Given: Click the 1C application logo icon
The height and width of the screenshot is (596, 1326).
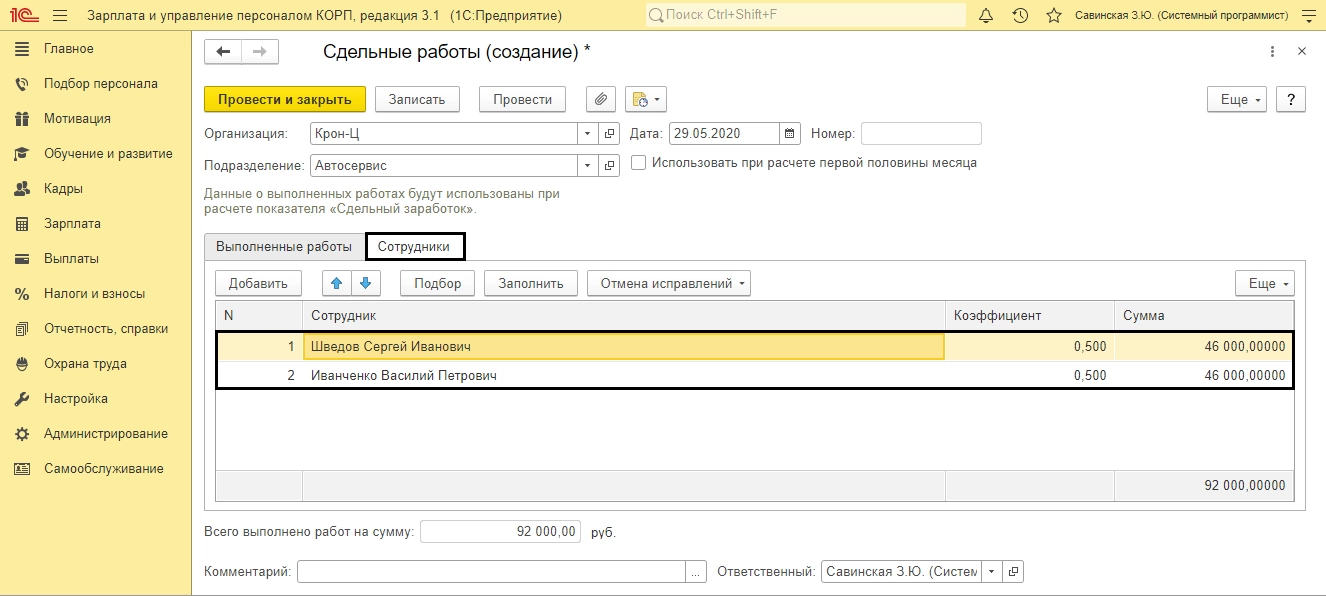Looking at the screenshot, I should tap(23, 15).
